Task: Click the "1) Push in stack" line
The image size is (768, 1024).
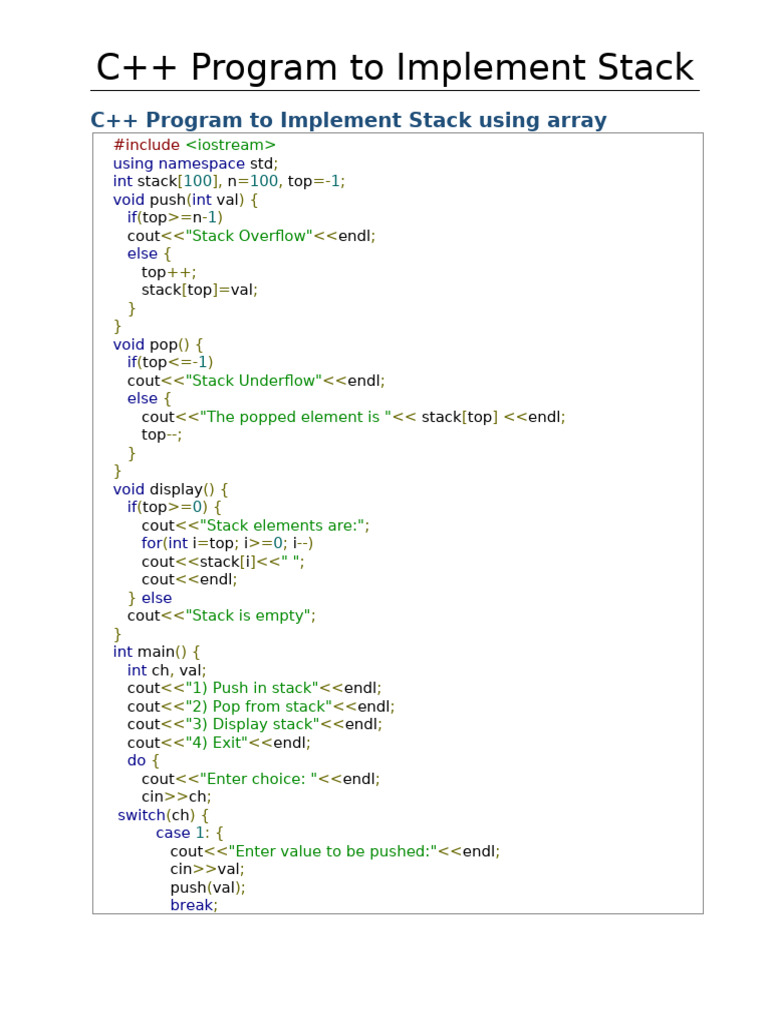Action: [x=255, y=688]
